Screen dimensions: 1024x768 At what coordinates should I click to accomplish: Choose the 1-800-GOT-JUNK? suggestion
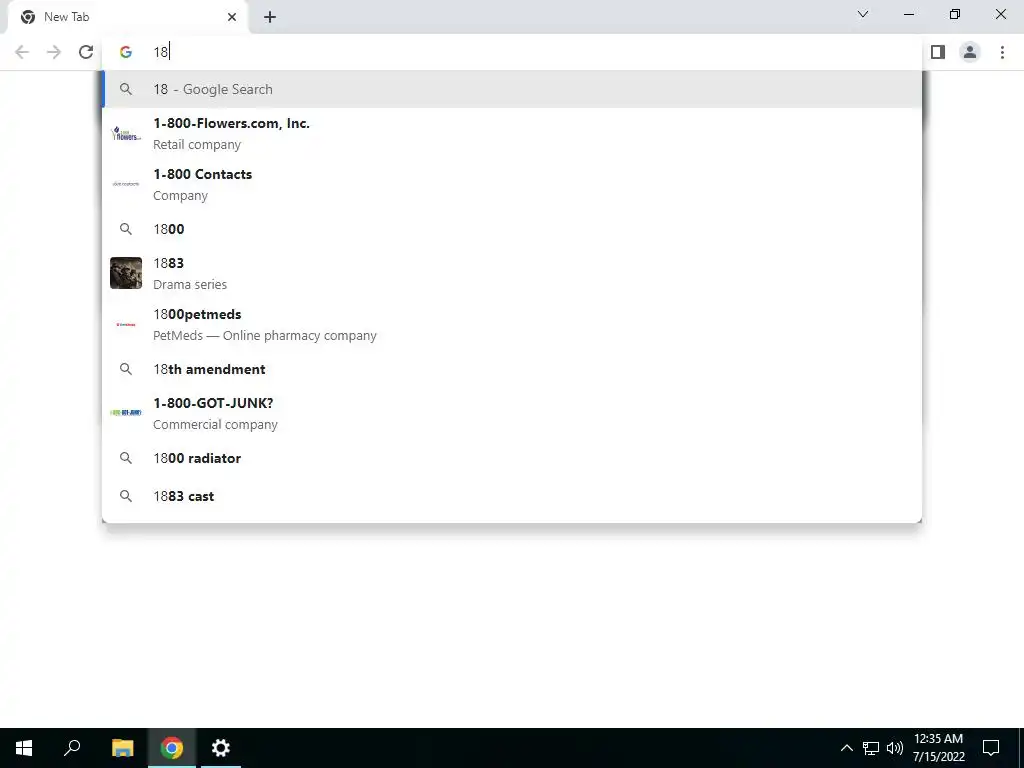tap(512, 413)
